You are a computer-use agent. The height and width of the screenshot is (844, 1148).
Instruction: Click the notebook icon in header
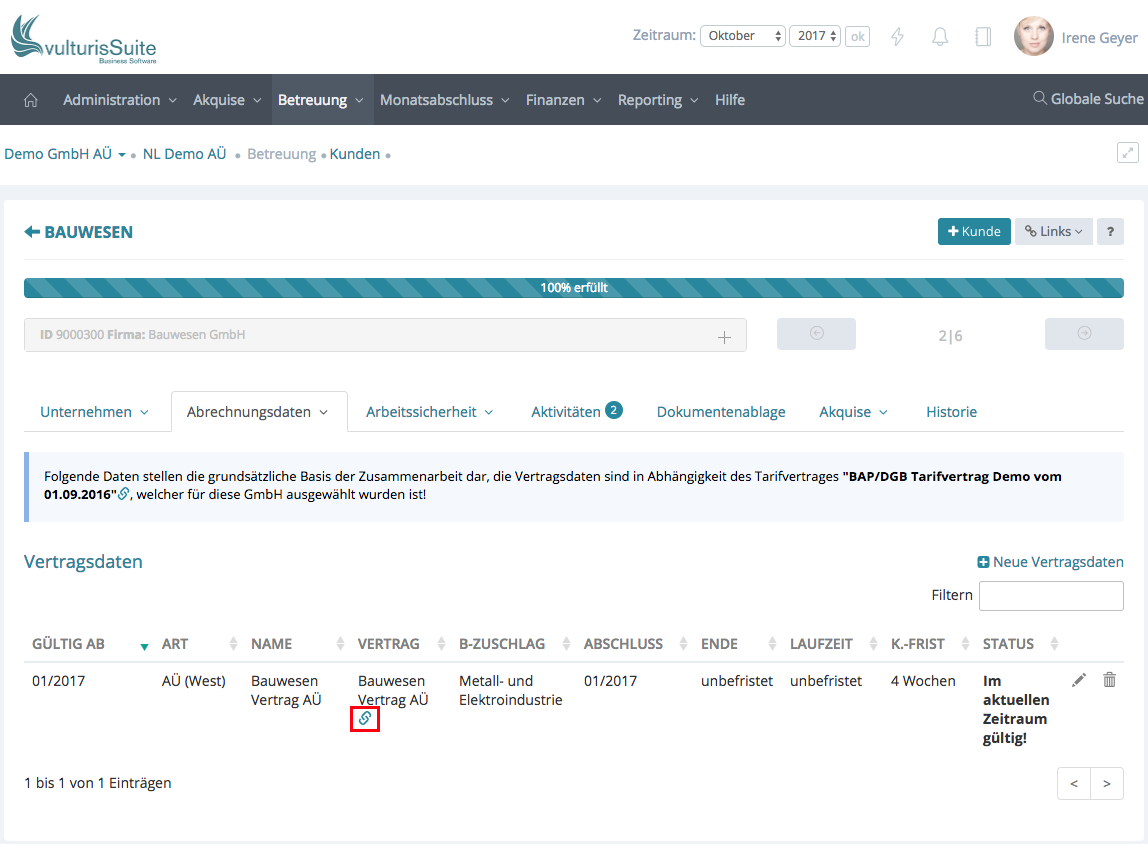pos(982,37)
